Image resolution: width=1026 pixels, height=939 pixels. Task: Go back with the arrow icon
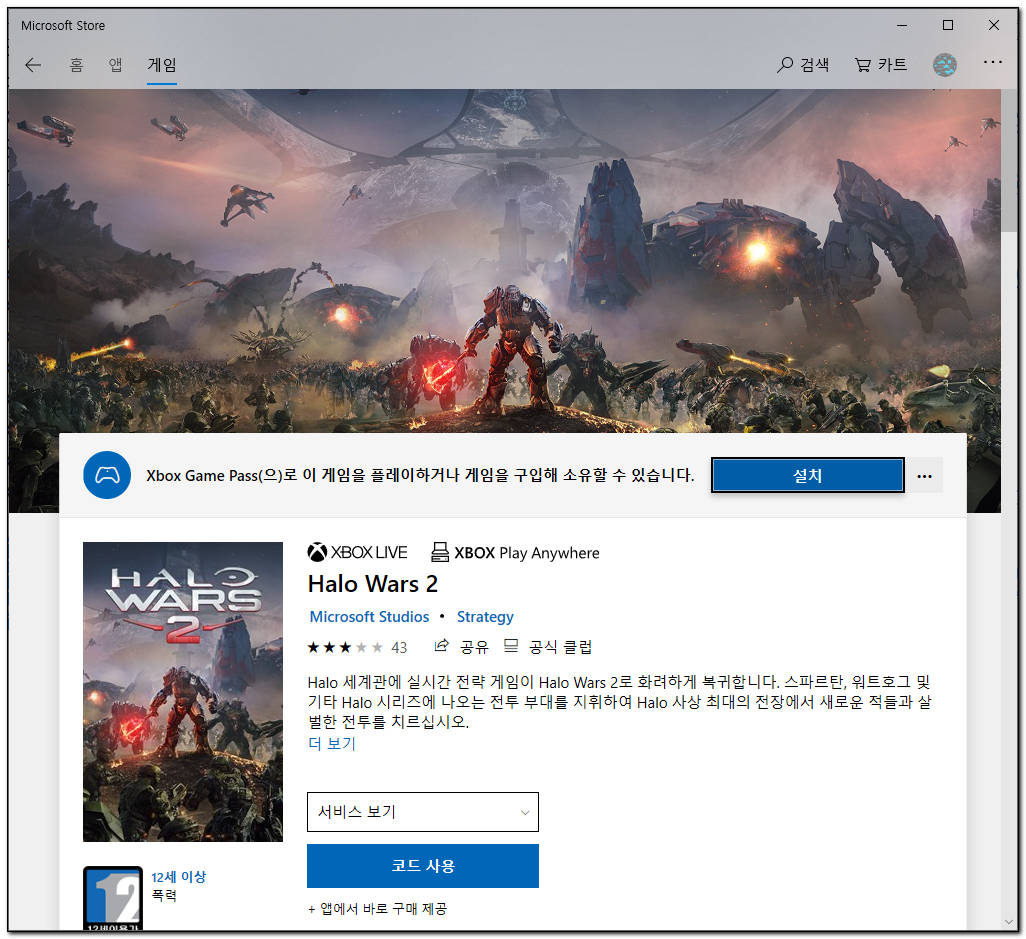(x=33, y=65)
